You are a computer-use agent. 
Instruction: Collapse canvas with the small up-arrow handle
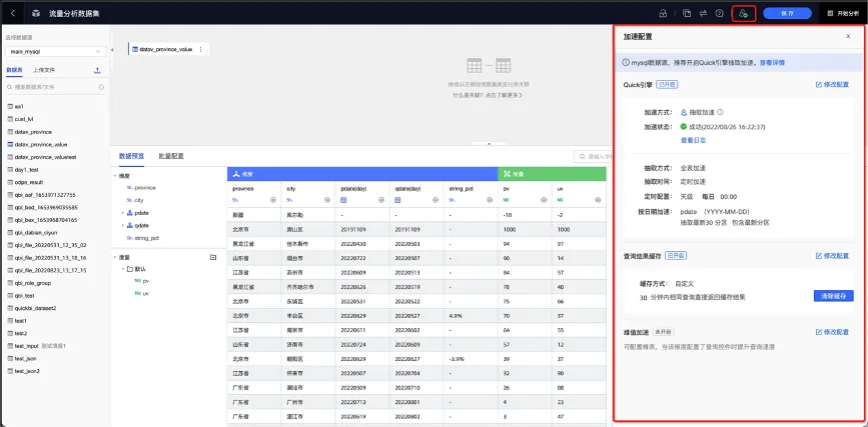pyautogui.click(x=489, y=143)
